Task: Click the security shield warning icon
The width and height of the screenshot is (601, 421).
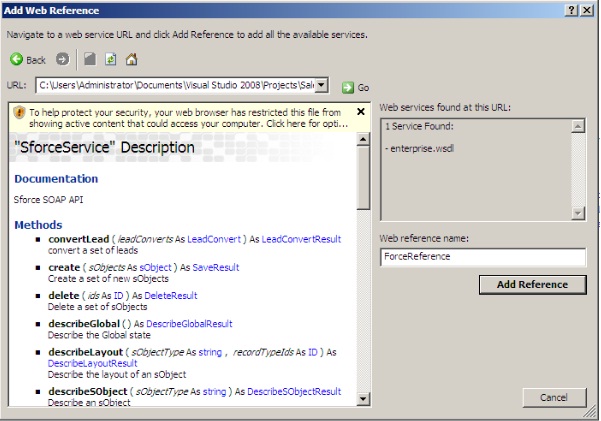Action: pos(19,113)
